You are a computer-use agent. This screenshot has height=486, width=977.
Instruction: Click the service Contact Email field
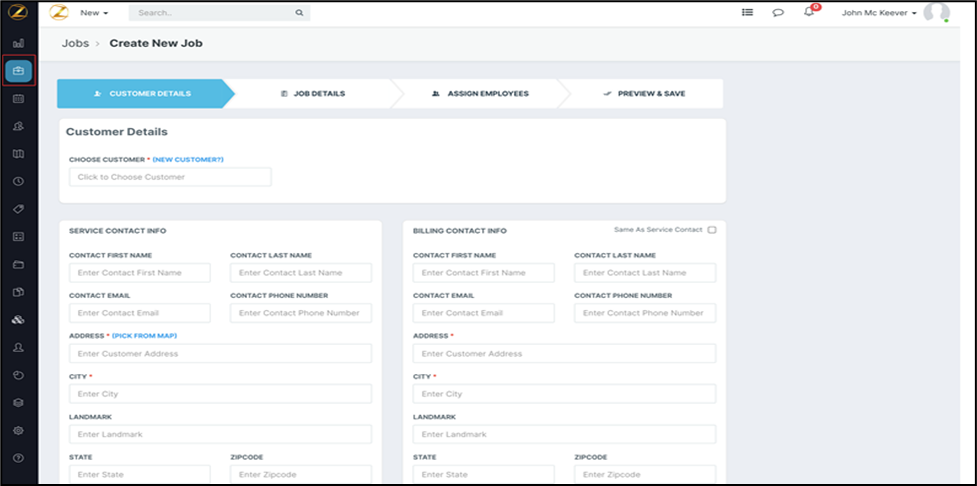pyautogui.click(x=140, y=313)
